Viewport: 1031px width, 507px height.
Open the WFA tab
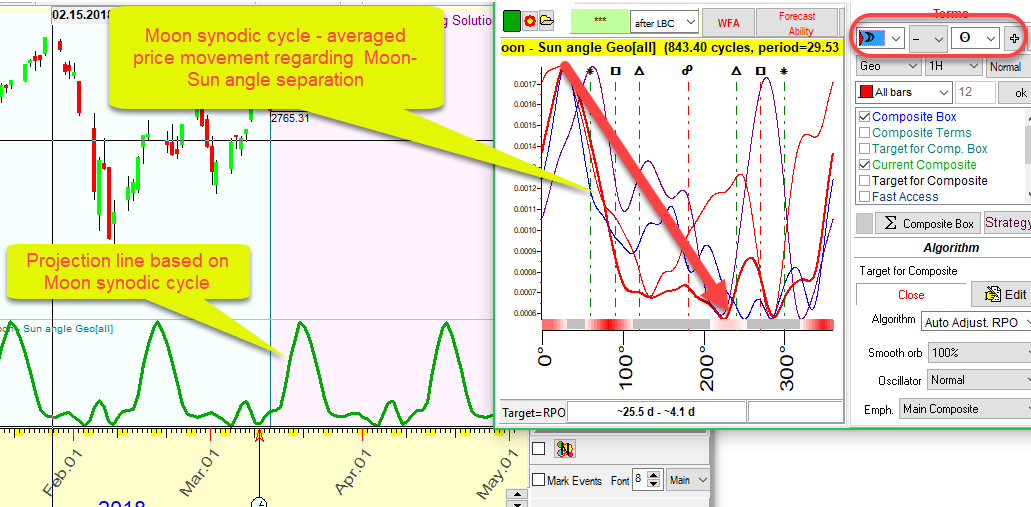point(727,21)
